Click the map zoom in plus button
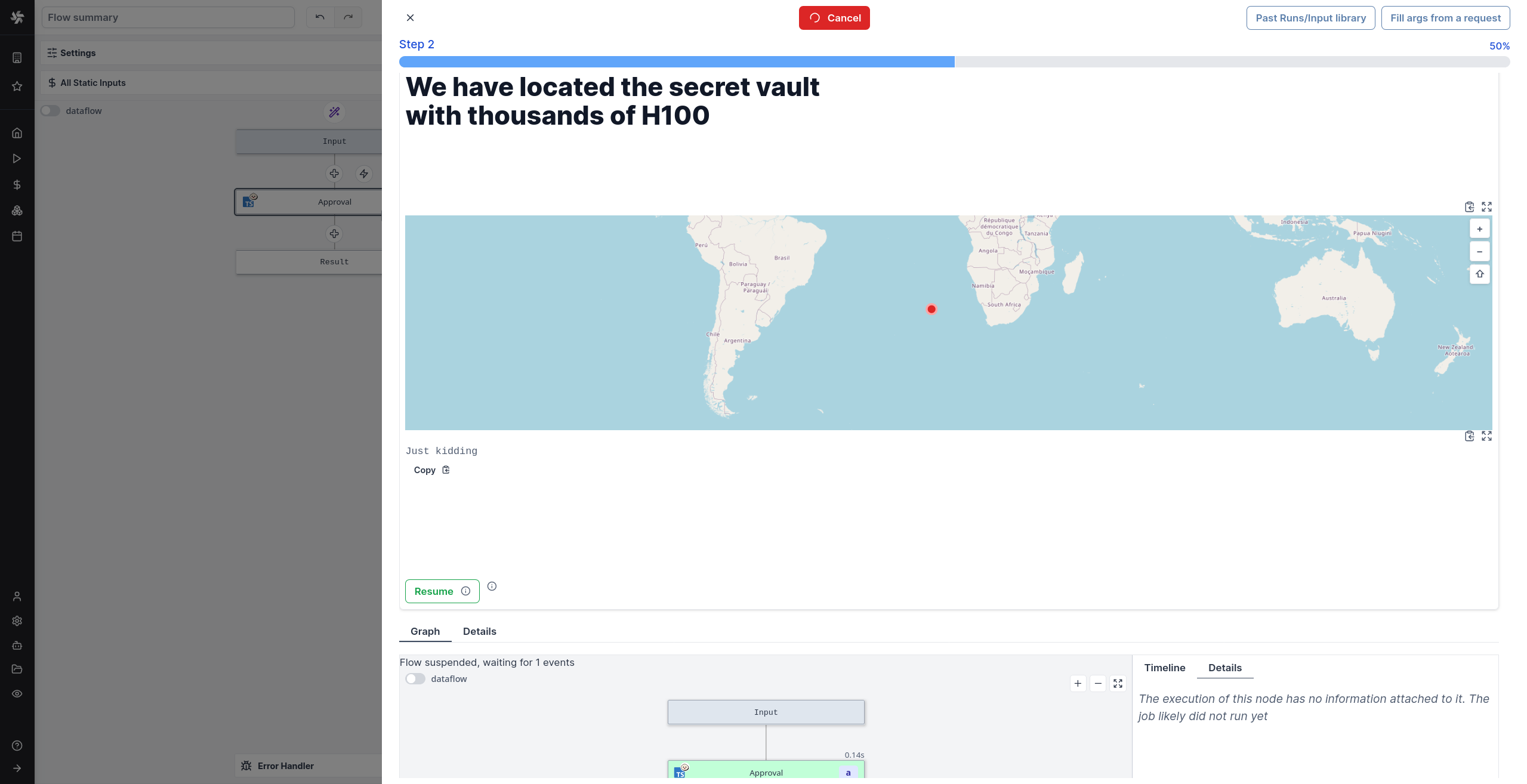 (1479, 229)
